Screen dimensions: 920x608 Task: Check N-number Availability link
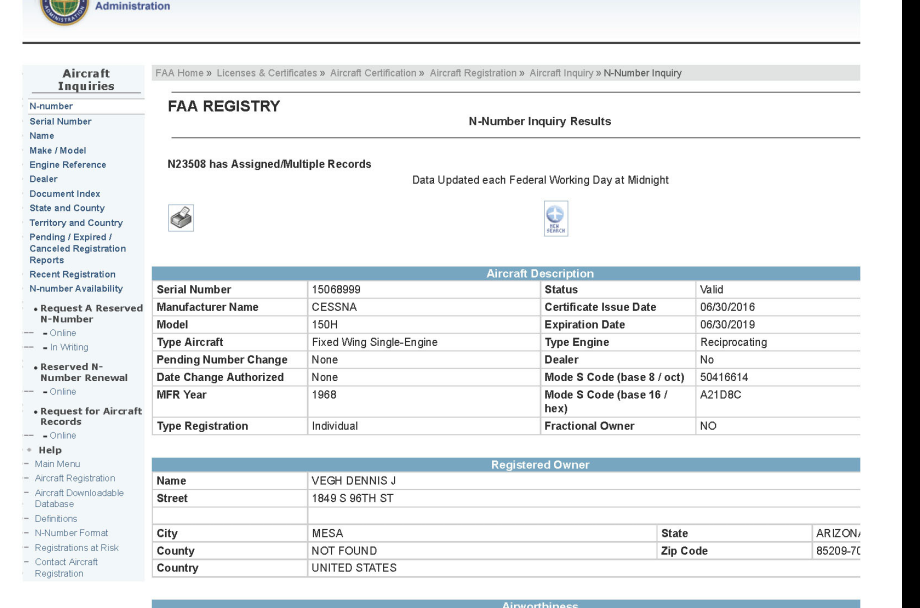[x=76, y=289]
